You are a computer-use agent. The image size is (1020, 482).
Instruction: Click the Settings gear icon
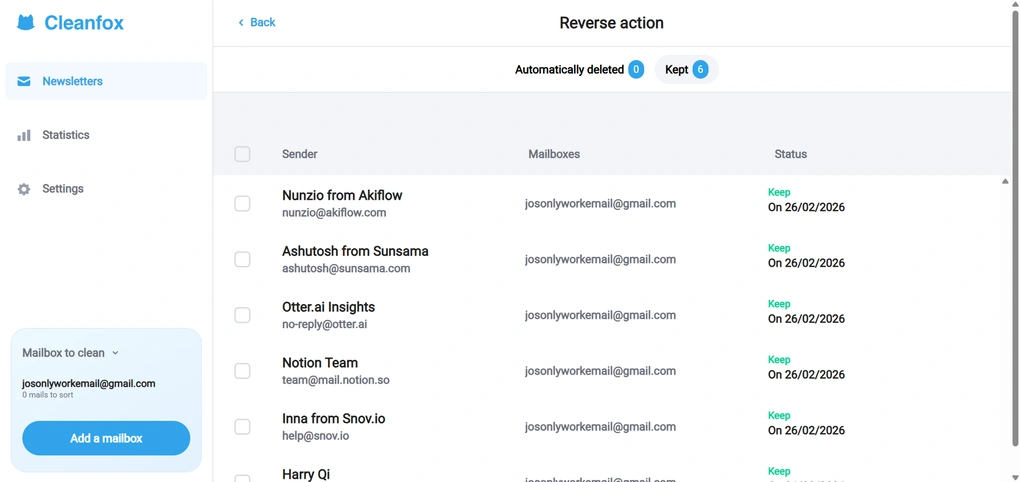24,189
